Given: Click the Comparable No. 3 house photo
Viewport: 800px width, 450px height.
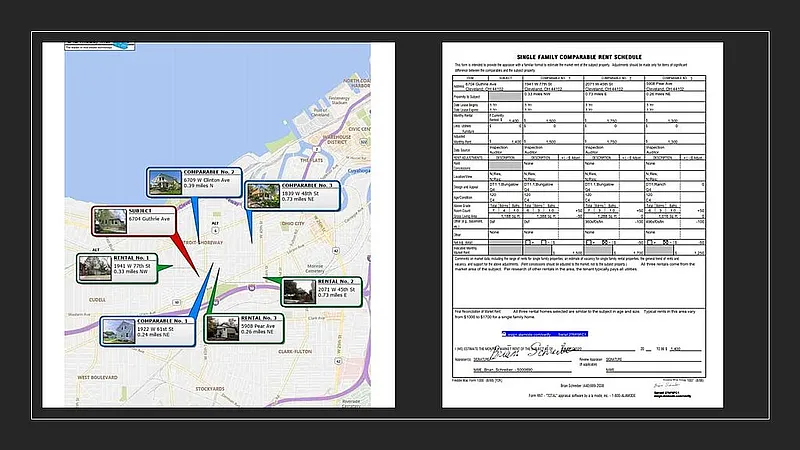Looking at the screenshot, I should click(263, 194).
